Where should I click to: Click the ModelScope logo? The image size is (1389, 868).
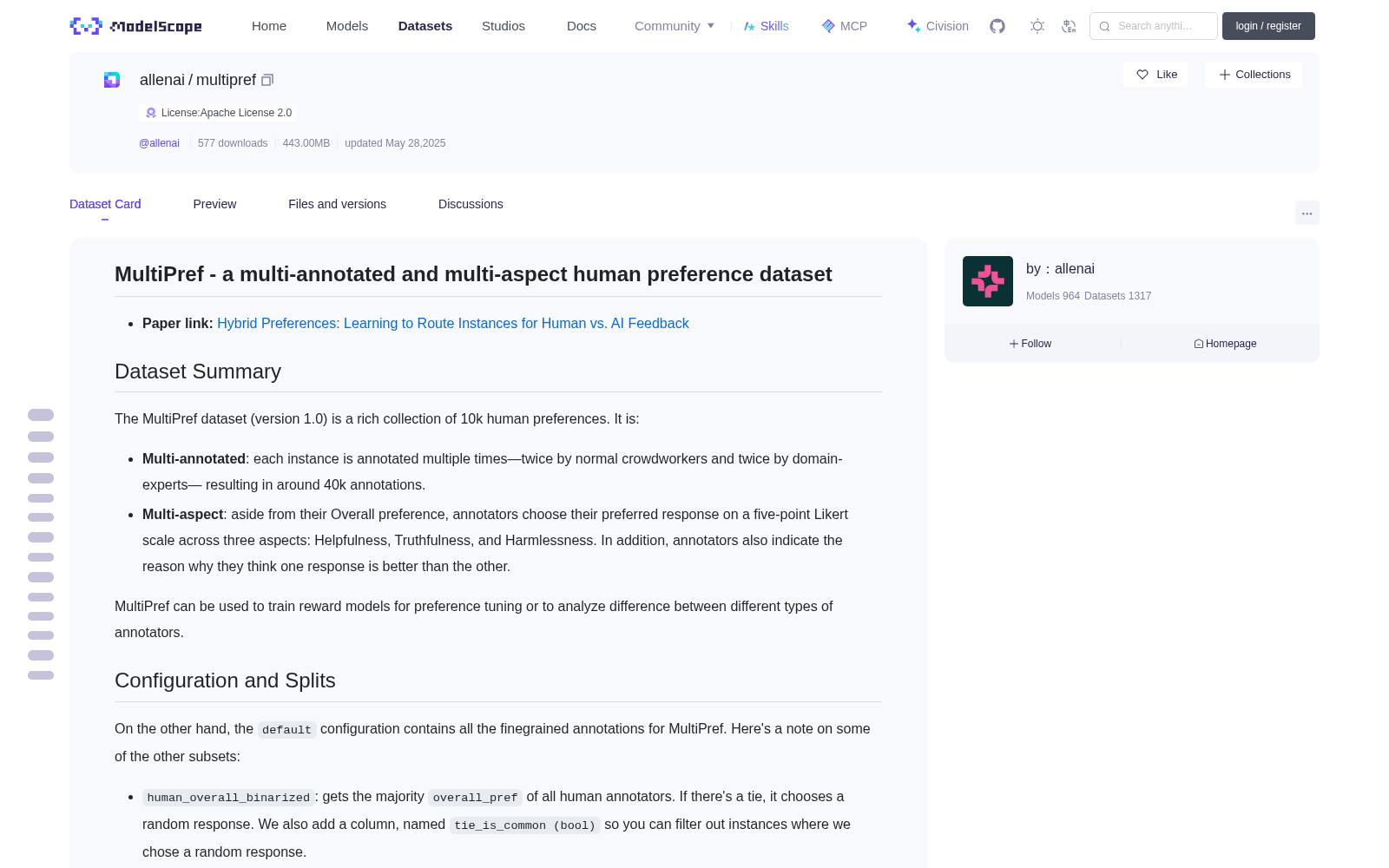coord(135,26)
